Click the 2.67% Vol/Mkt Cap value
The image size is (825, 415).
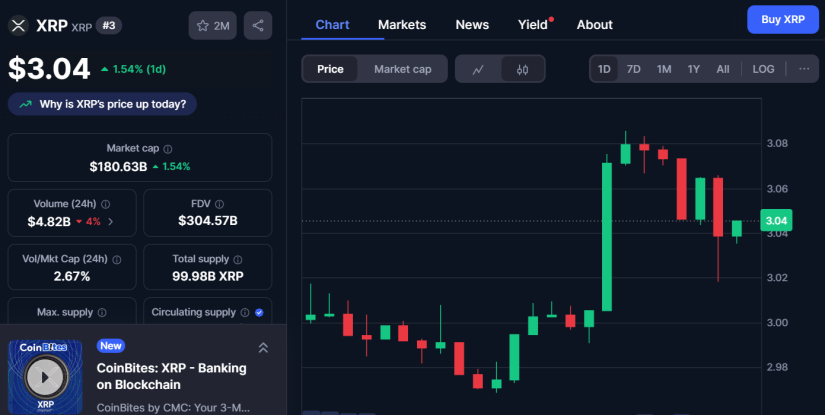pyautogui.click(x=72, y=276)
